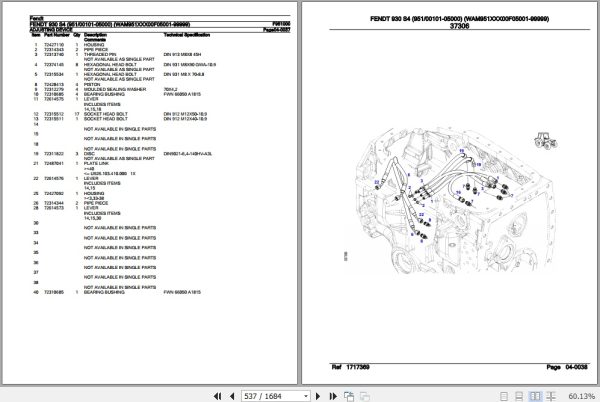Click Page 04-0038 footer text

pos(567,367)
